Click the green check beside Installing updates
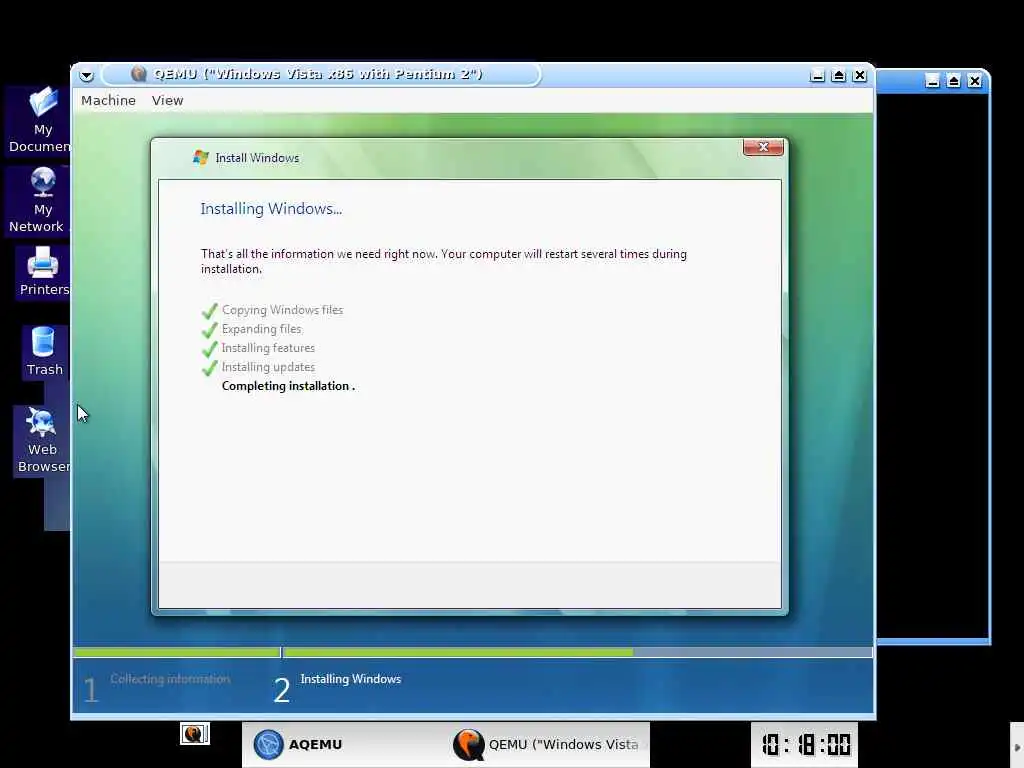 click(210, 368)
